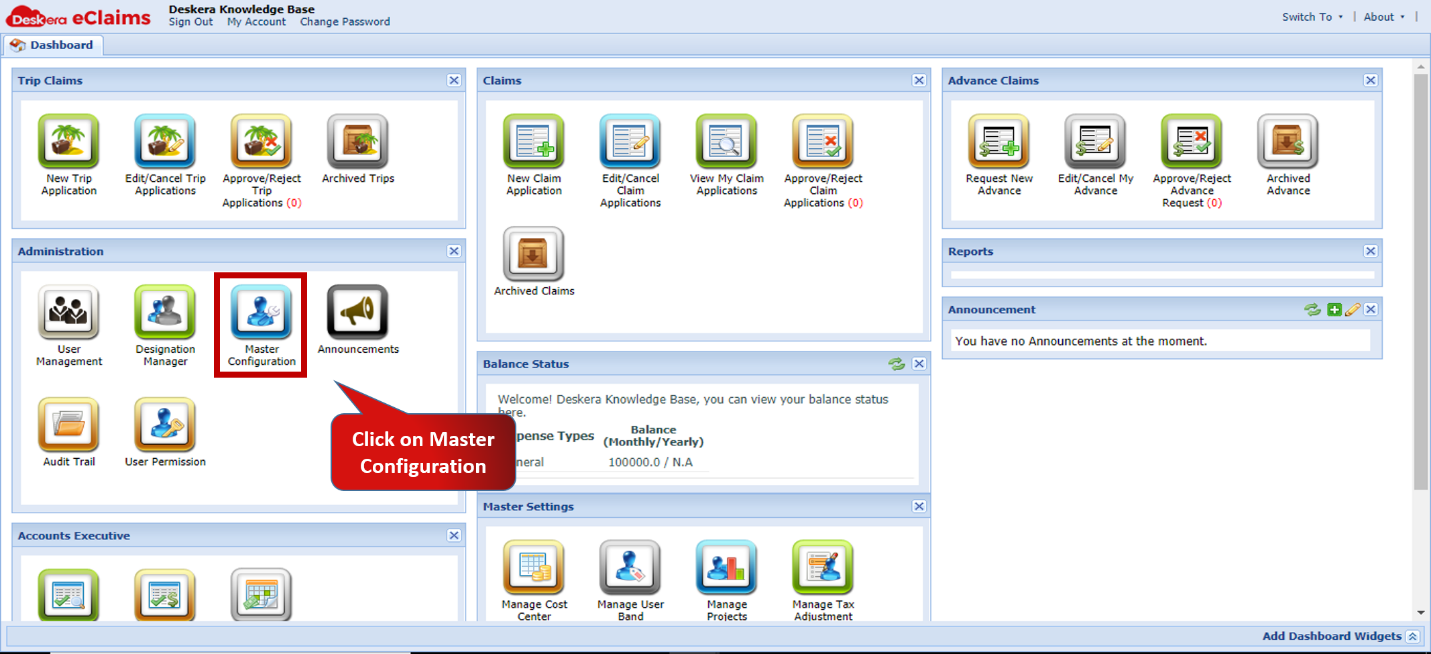The width and height of the screenshot is (1431, 654).
Task: Click the scrollbar up arrow
Action: tap(1421, 65)
